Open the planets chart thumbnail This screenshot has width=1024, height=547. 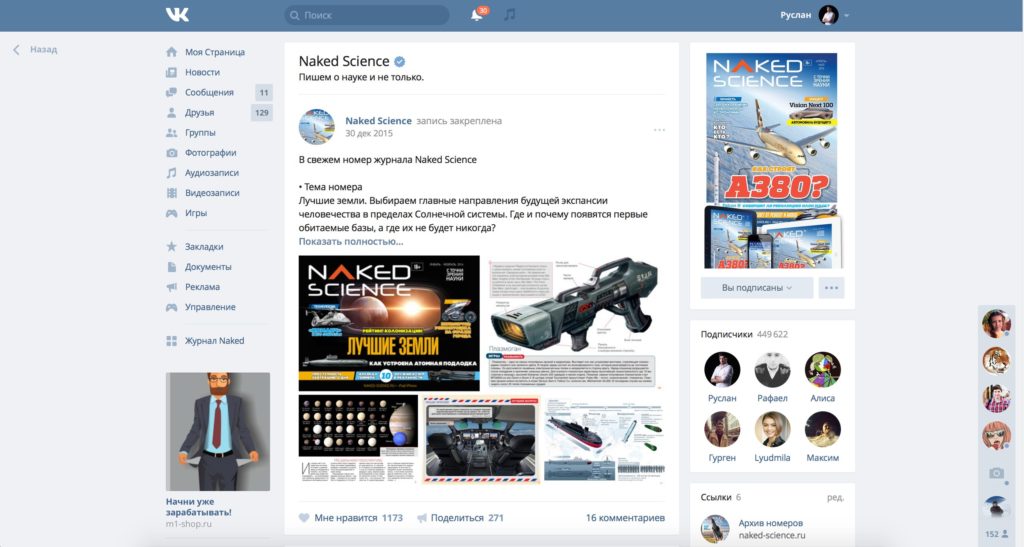[358, 439]
